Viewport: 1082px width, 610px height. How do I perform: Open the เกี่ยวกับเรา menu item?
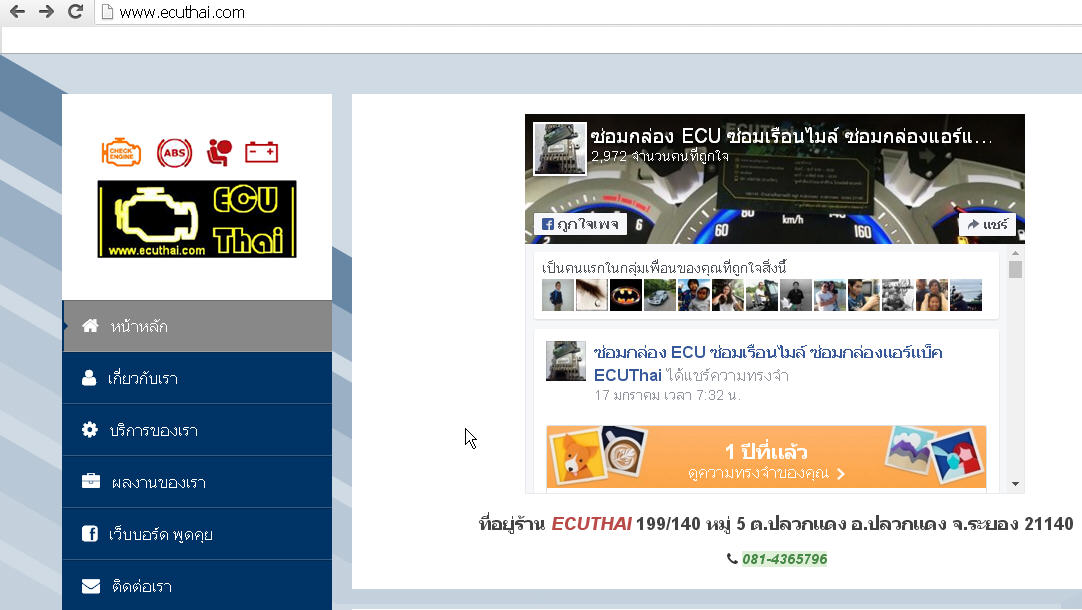197,378
